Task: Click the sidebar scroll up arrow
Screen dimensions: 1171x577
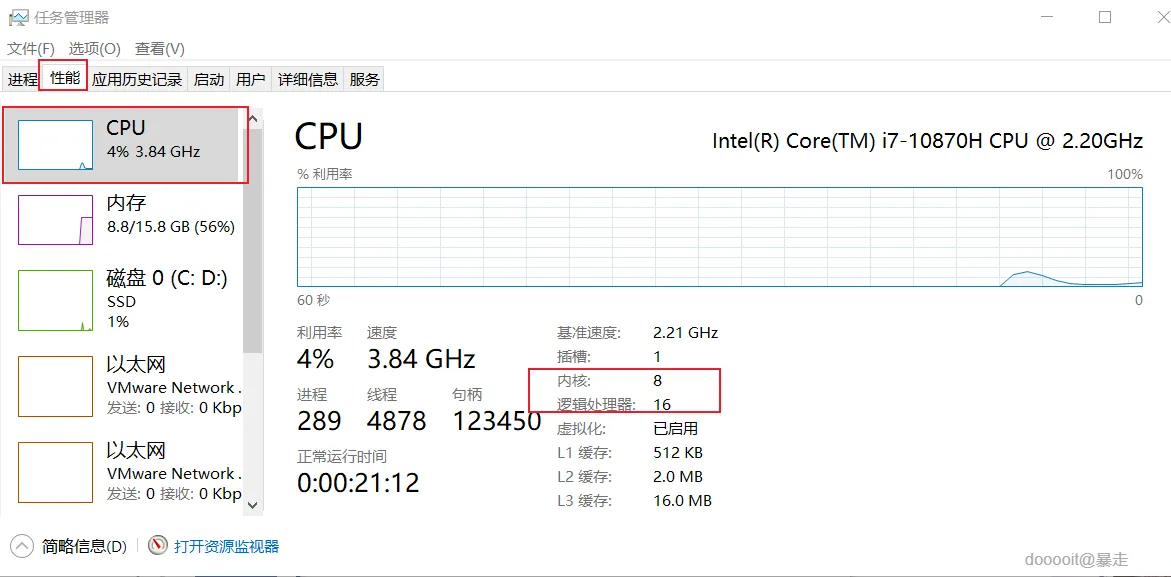Action: pyautogui.click(x=253, y=118)
